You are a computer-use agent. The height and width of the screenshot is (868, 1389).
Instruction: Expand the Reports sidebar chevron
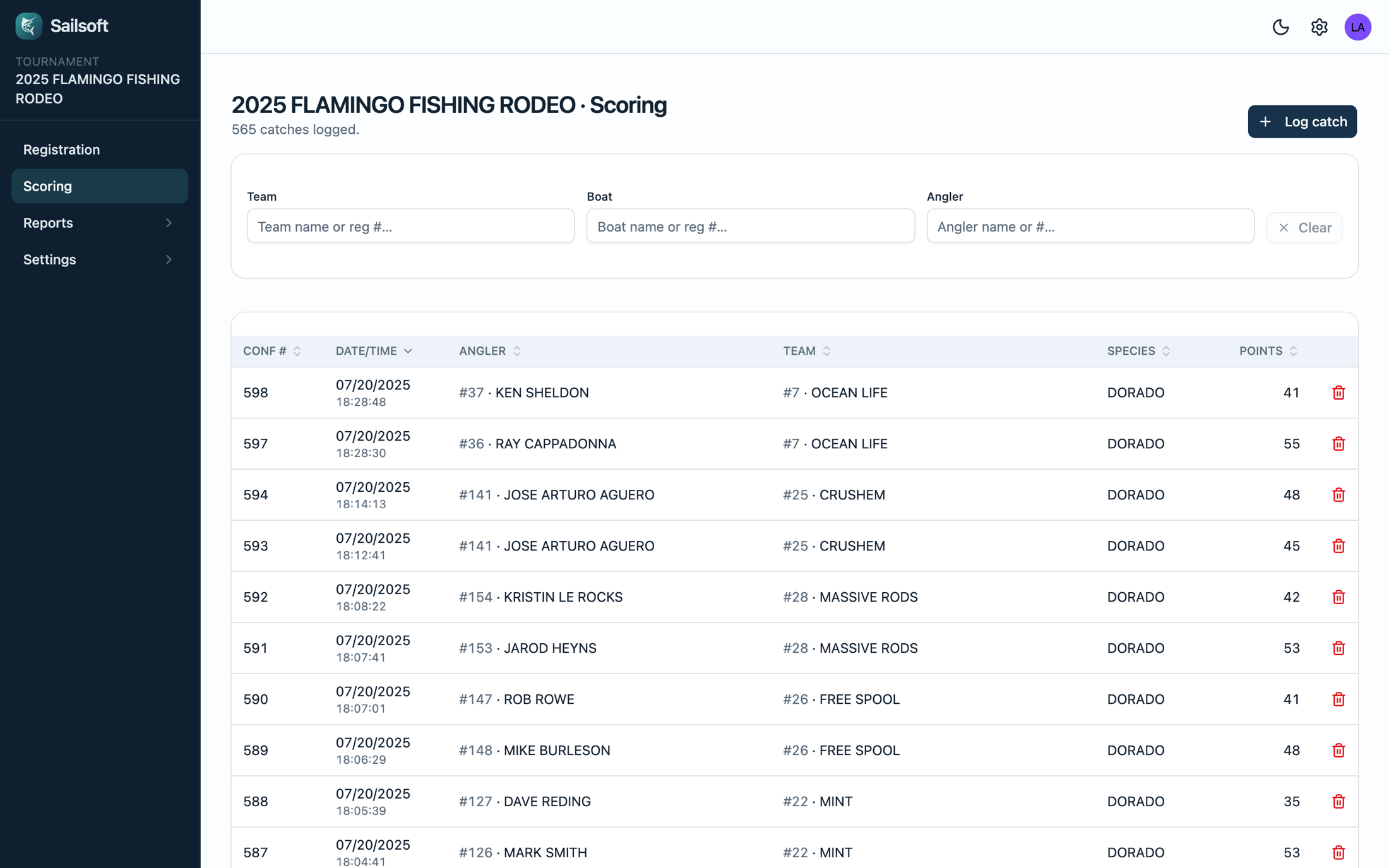pos(169,223)
